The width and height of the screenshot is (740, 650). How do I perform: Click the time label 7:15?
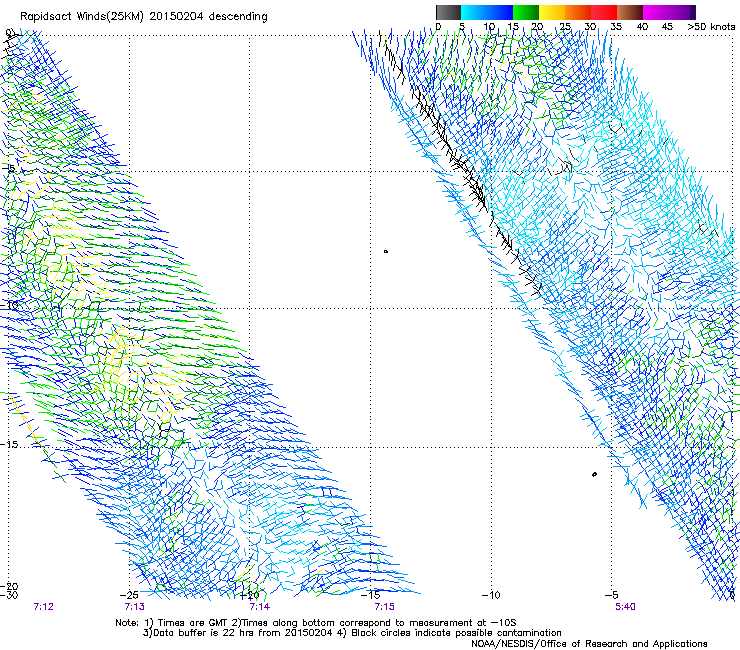coord(385,607)
